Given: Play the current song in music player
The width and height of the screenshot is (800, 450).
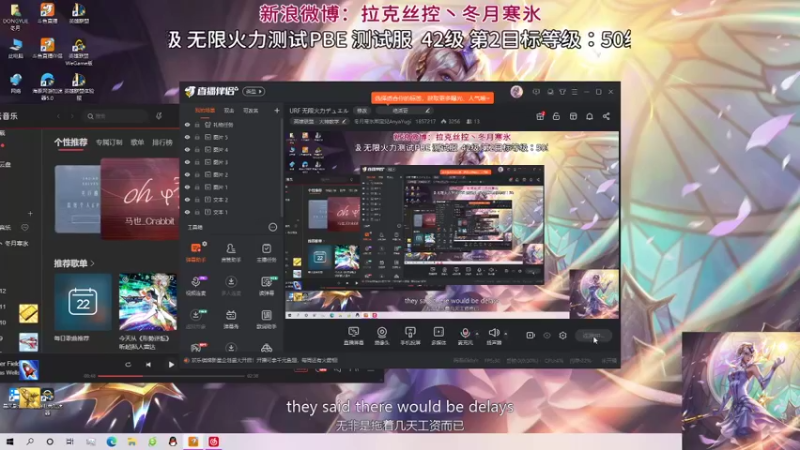Looking at the screenshot, I should point(171,364).
